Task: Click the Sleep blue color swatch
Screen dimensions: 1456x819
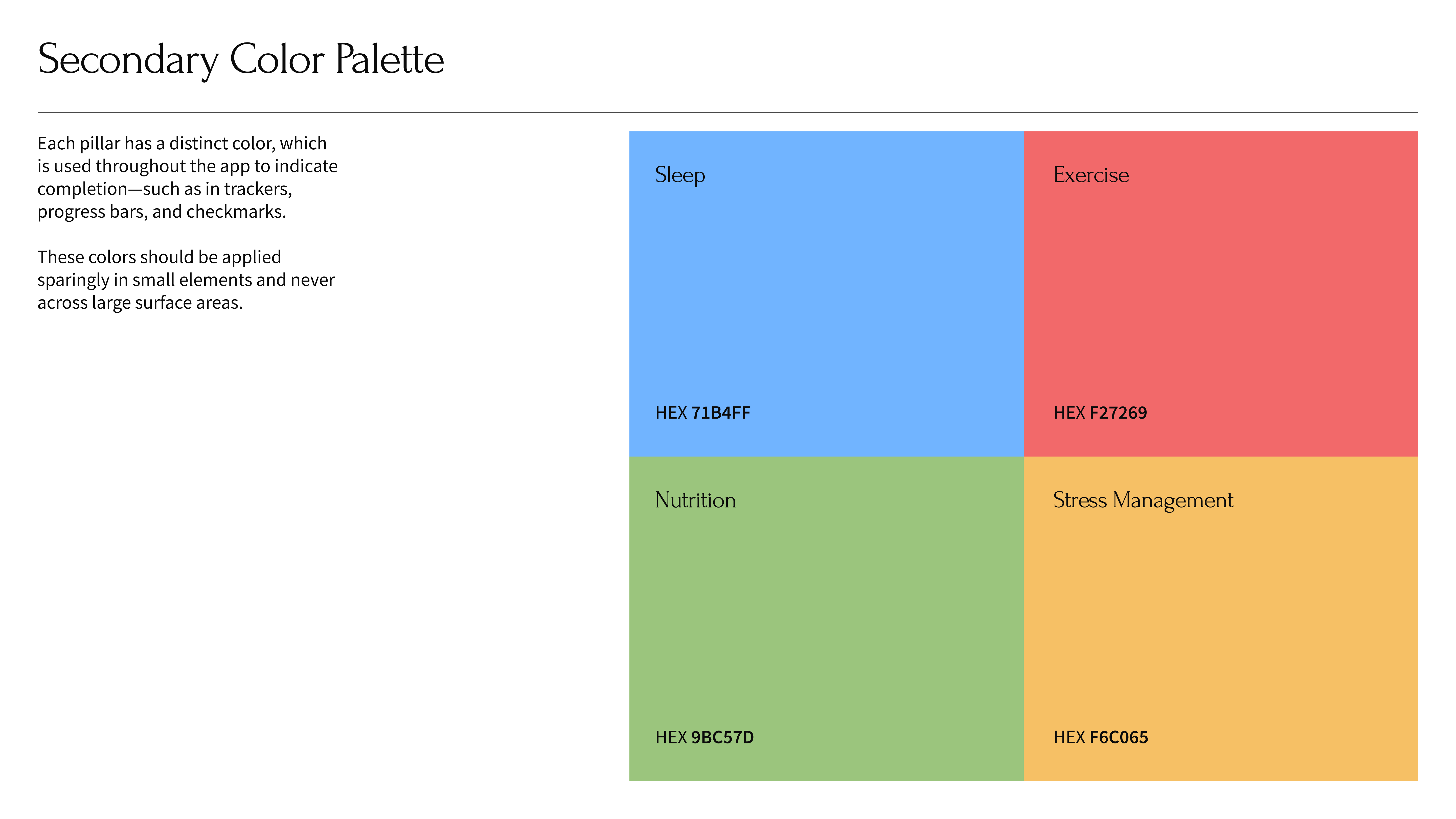Action: 826,294
